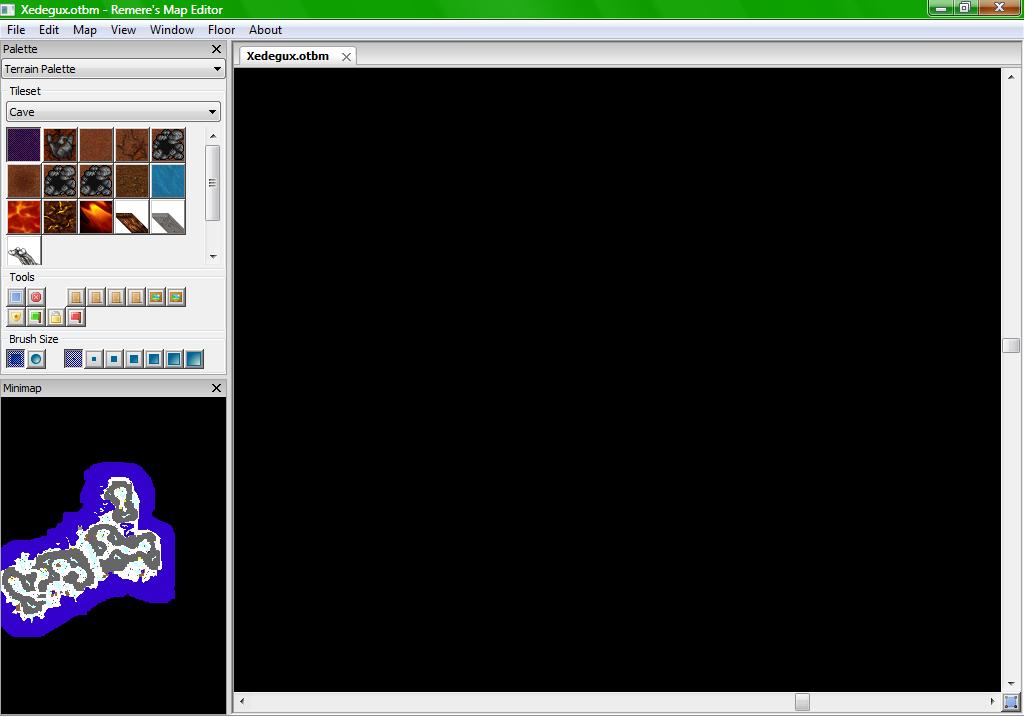Image resolution: width=1025 pixels, height=717 pixels.
Task: Select the purple void terrain brush
Action: [x=24, y=144]
